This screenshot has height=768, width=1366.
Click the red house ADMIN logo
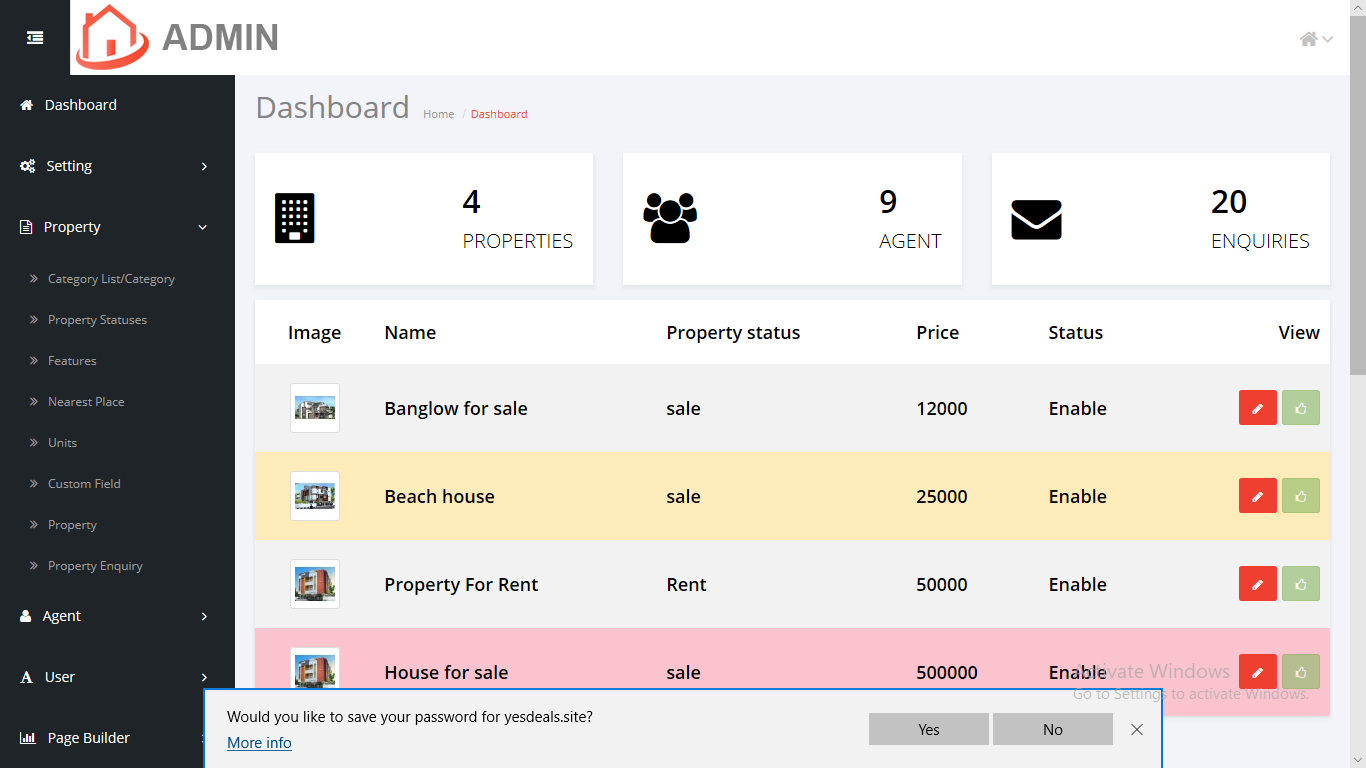tap(112, 38)
